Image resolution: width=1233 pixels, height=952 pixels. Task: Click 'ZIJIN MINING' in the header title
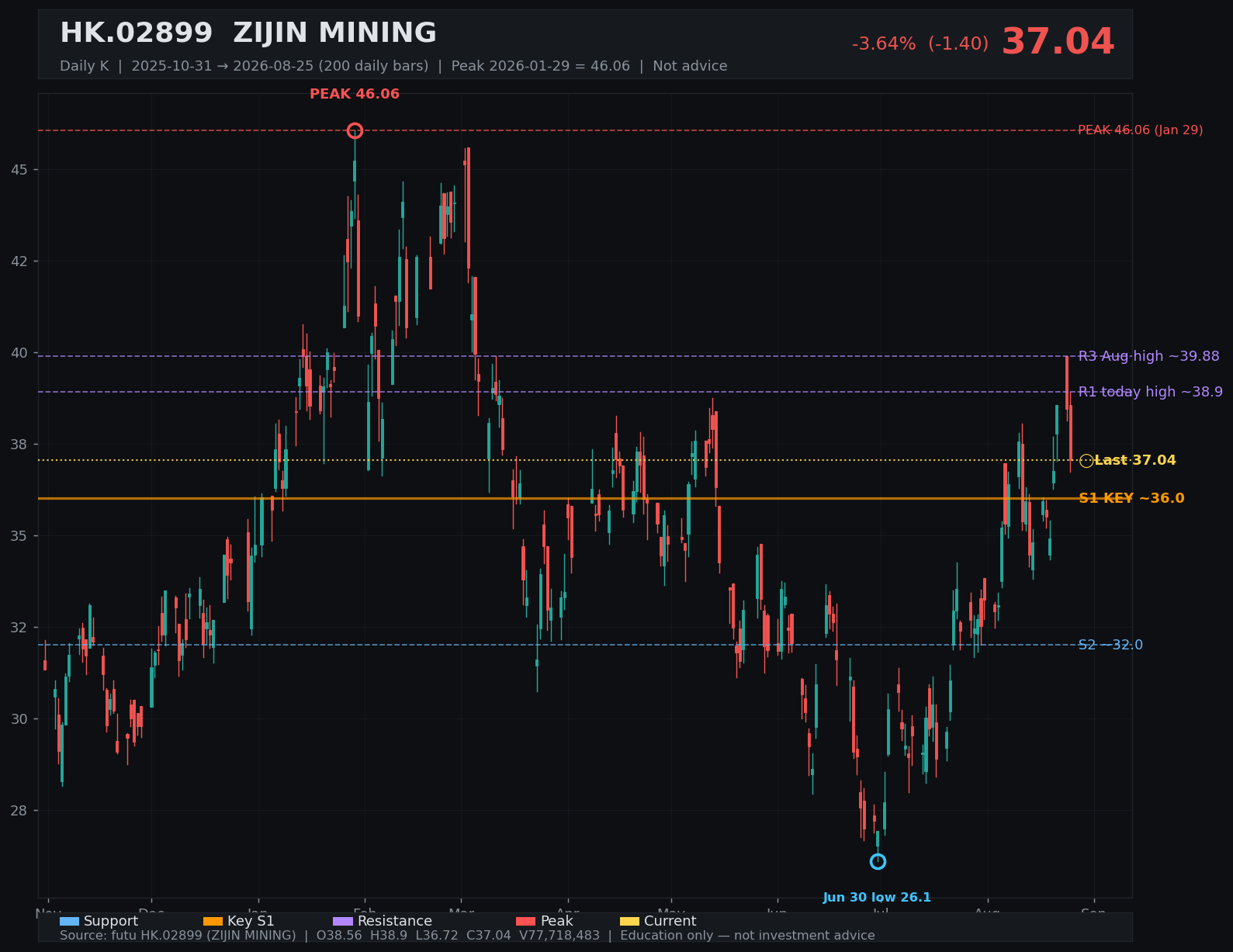pyautogui.click(x=334, y=33)
